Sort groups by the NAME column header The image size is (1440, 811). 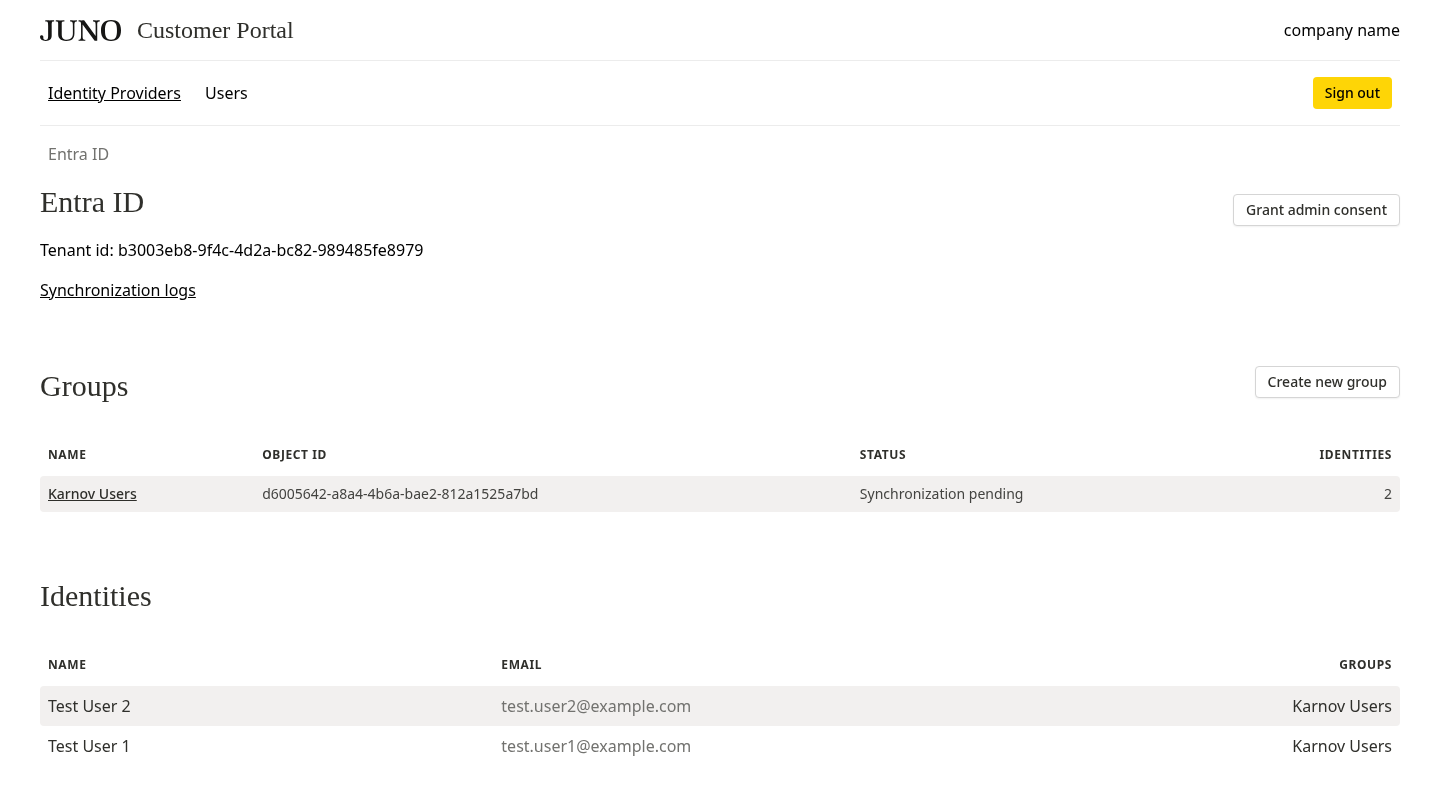(x=67, y=454)
